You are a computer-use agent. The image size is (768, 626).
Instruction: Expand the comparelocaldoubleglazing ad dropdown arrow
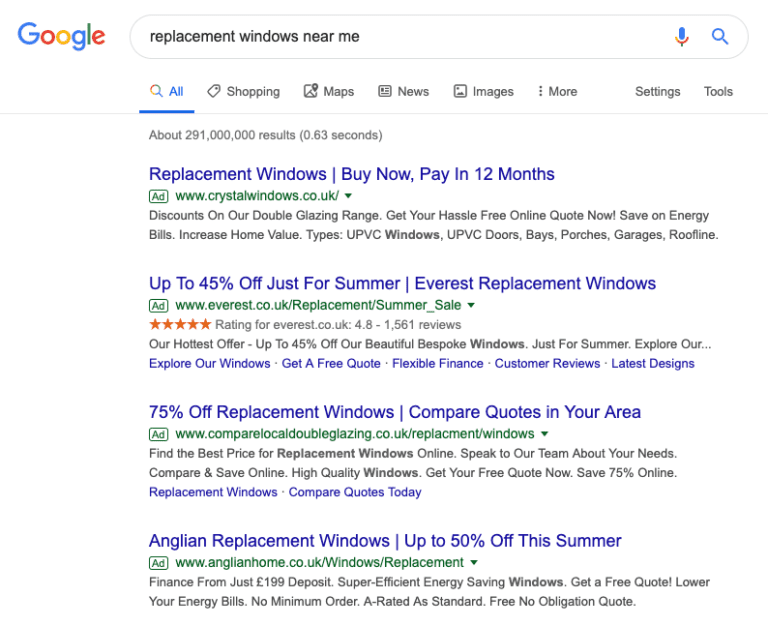point(545,434)
